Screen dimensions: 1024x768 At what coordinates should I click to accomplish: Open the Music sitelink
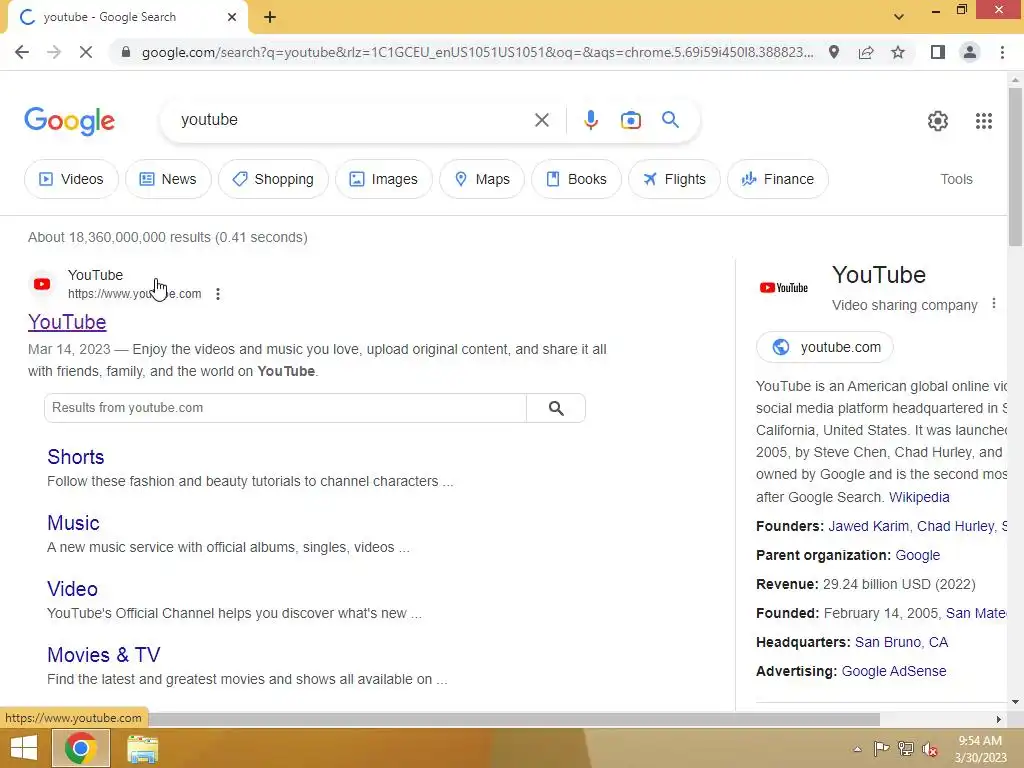coord(73,523)
